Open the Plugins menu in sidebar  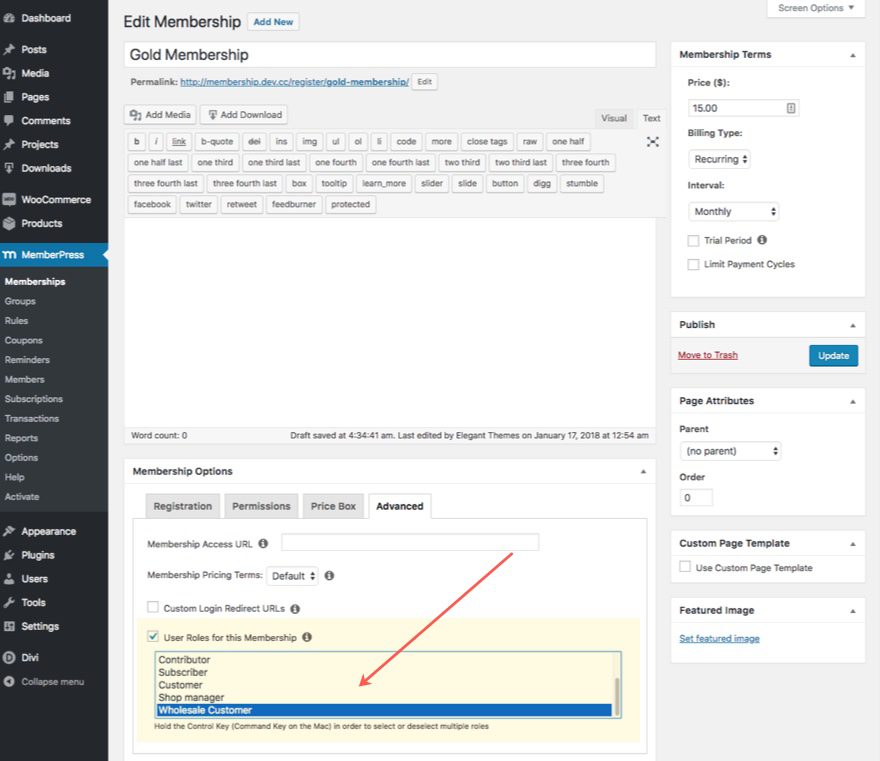click(38, 555)
